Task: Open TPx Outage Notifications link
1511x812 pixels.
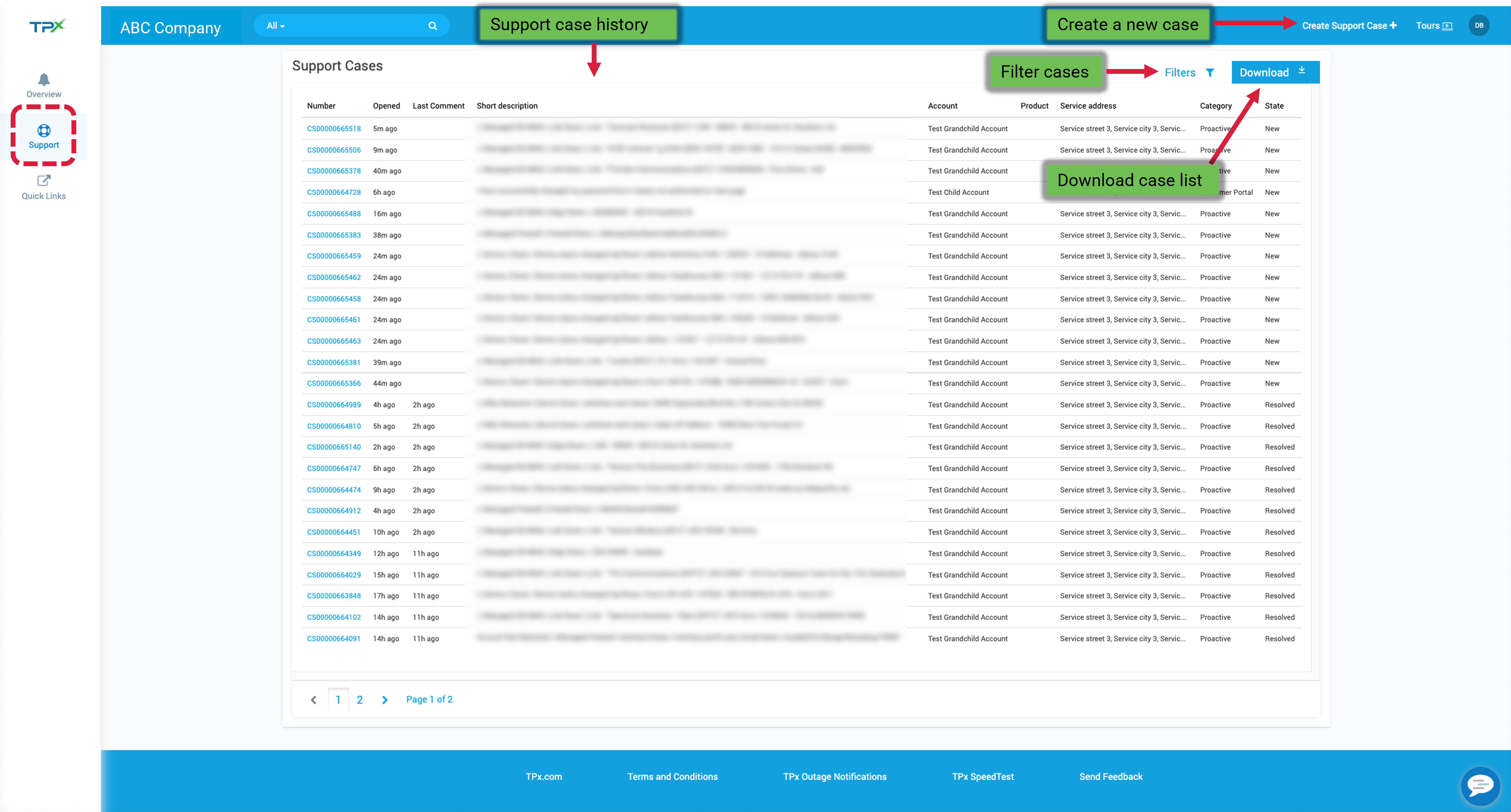Action: point(835,776)
